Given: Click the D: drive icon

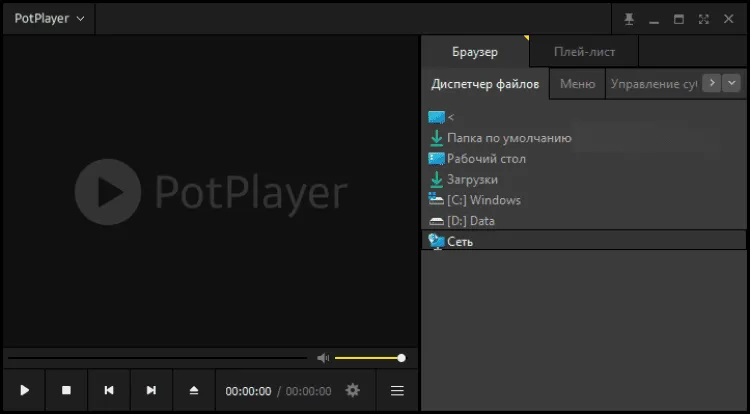Looking at the screenshot, I should click(436, 221).
